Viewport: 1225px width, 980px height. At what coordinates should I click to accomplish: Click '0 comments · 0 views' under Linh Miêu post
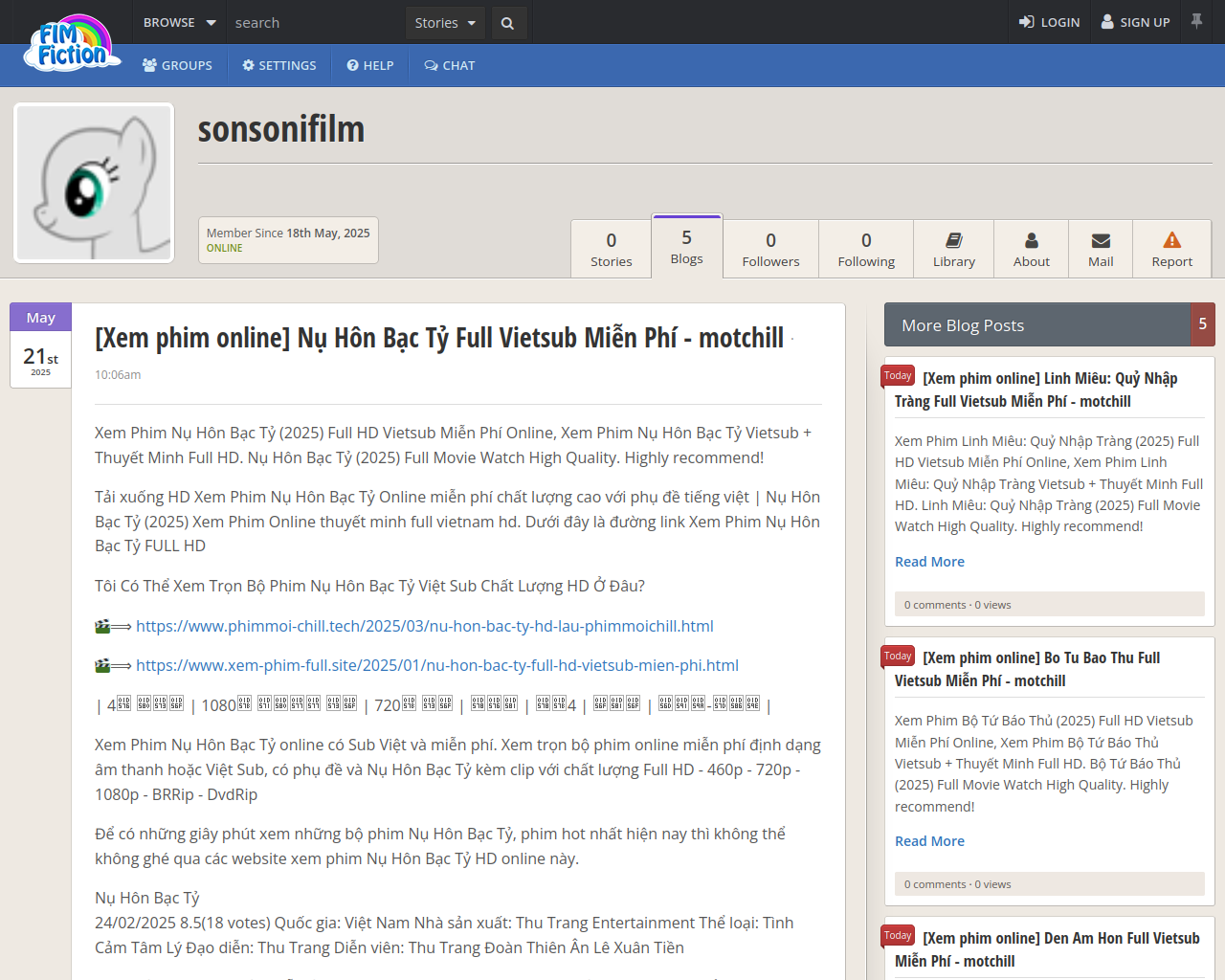[958, 605]
